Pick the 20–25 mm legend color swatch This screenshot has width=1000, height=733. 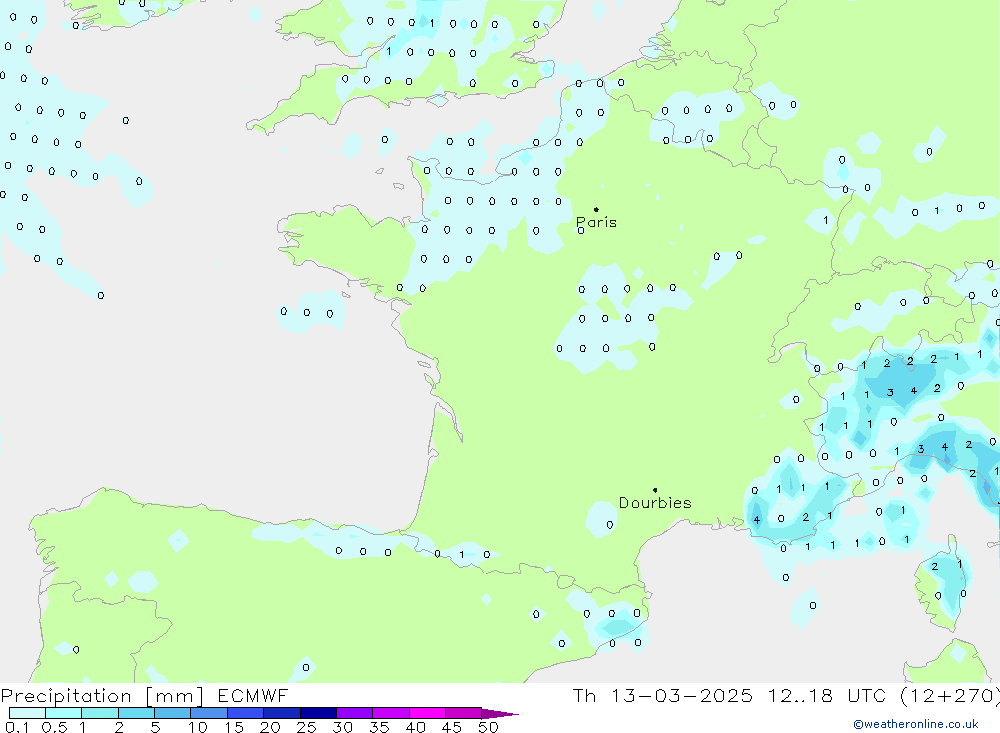(282, 713)
